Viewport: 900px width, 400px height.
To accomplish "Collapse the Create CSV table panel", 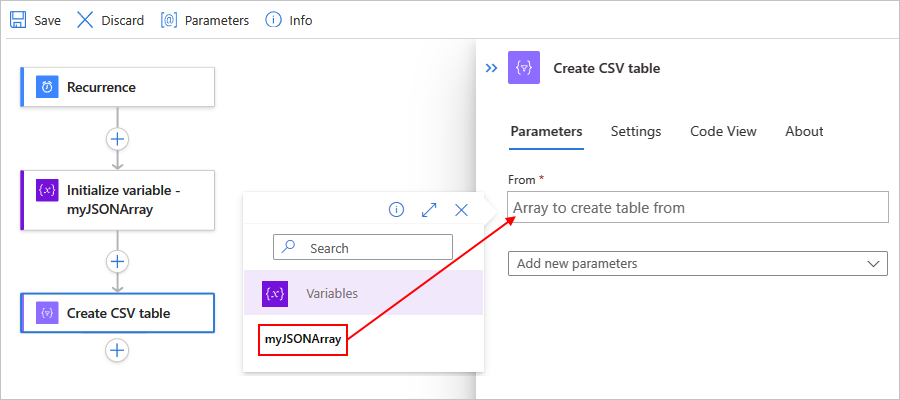I will (x=491, y=68).
